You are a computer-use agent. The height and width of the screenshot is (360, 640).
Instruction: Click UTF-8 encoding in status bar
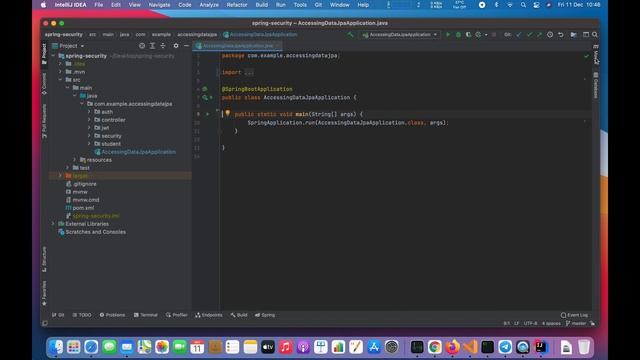point(530,323)
